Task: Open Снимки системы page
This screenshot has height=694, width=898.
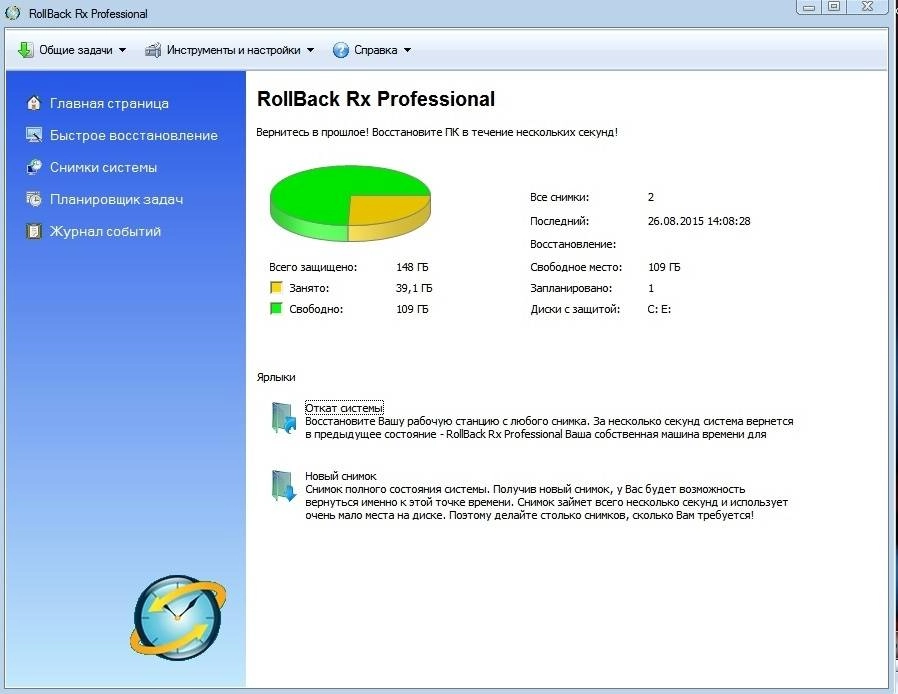Action: point(103,168)
